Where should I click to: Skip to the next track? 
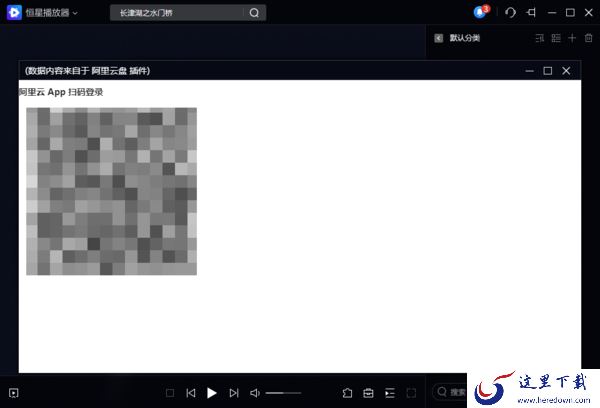234,393
